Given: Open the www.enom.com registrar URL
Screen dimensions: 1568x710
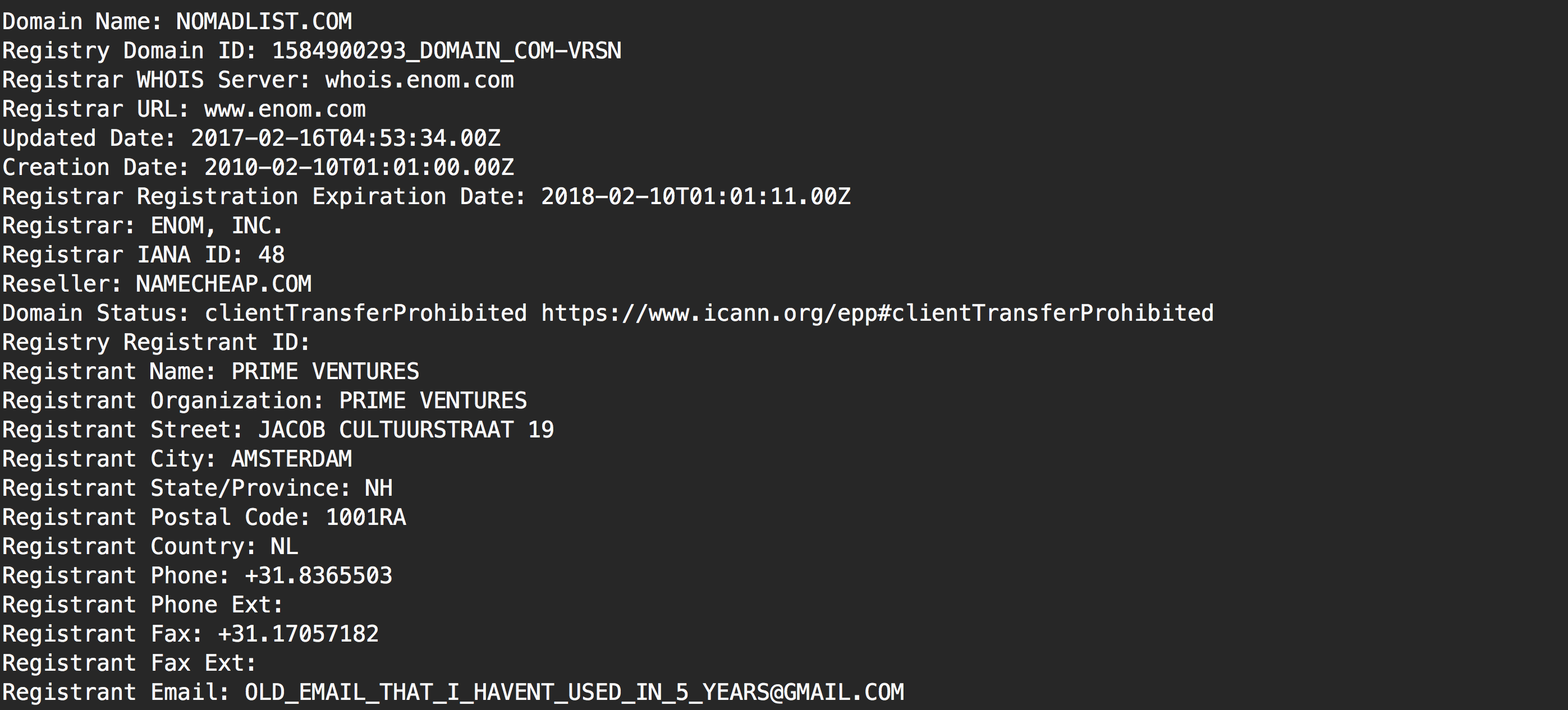Looking at the screenshot, I should tap(285, 109).
